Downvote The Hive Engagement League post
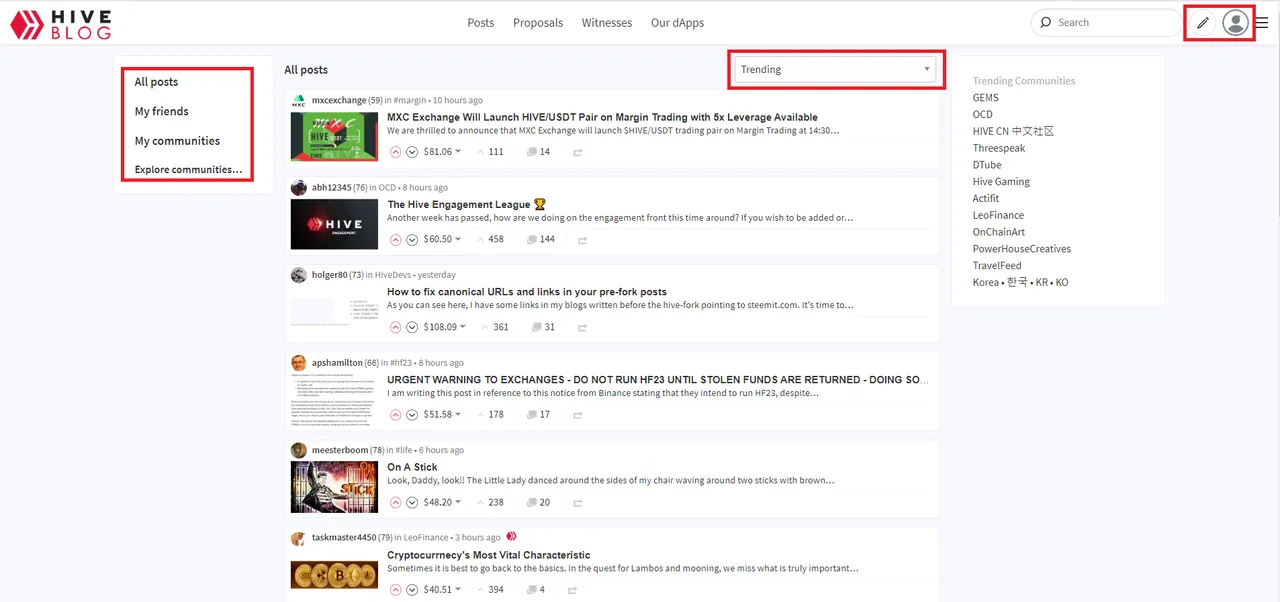Image resolution: width=1280 pixels, height=602 pixels. (x=411, y=240)
